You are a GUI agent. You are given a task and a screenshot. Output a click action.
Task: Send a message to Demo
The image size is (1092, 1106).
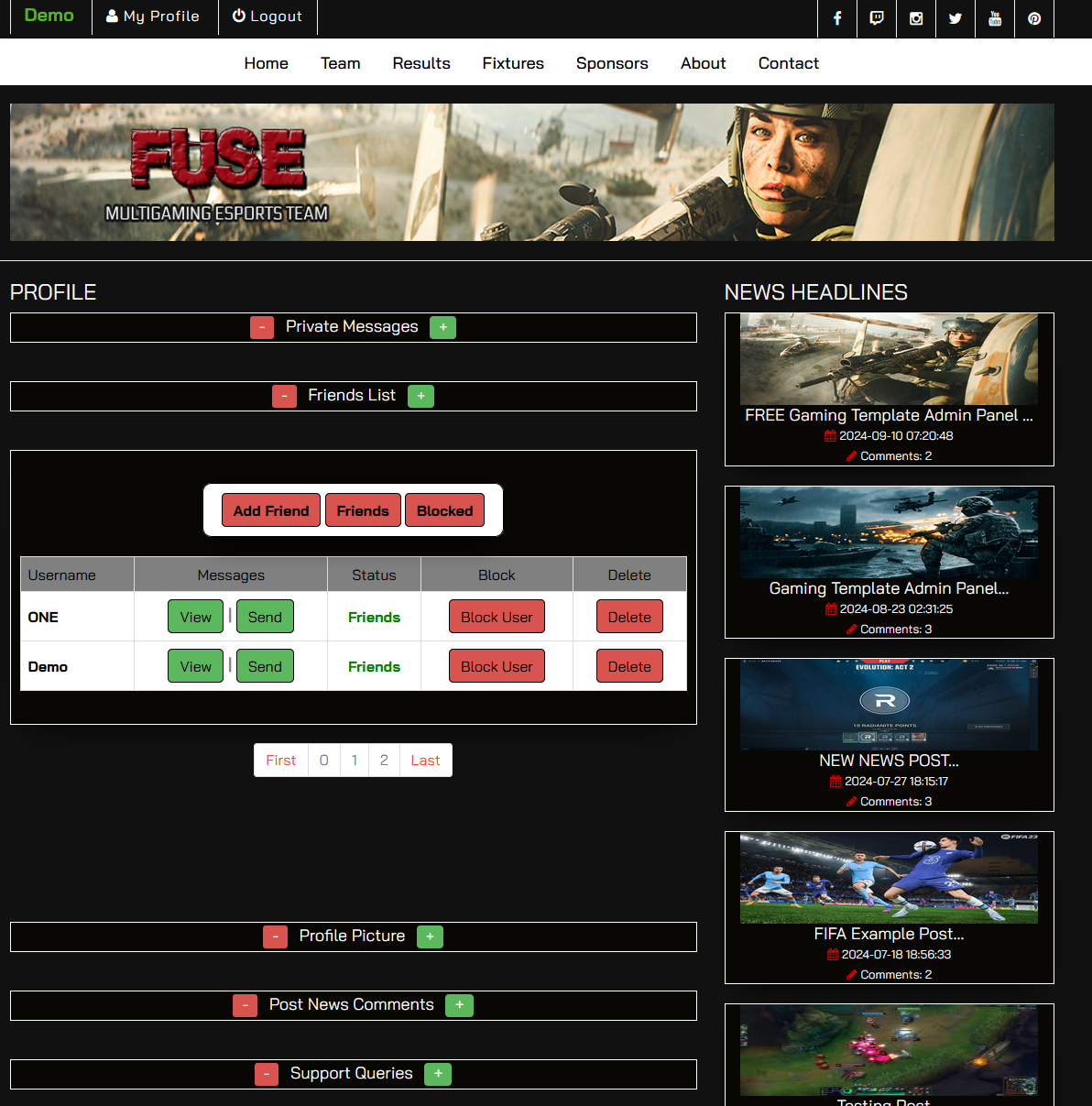pyautogui.click(x=265, y=666)
